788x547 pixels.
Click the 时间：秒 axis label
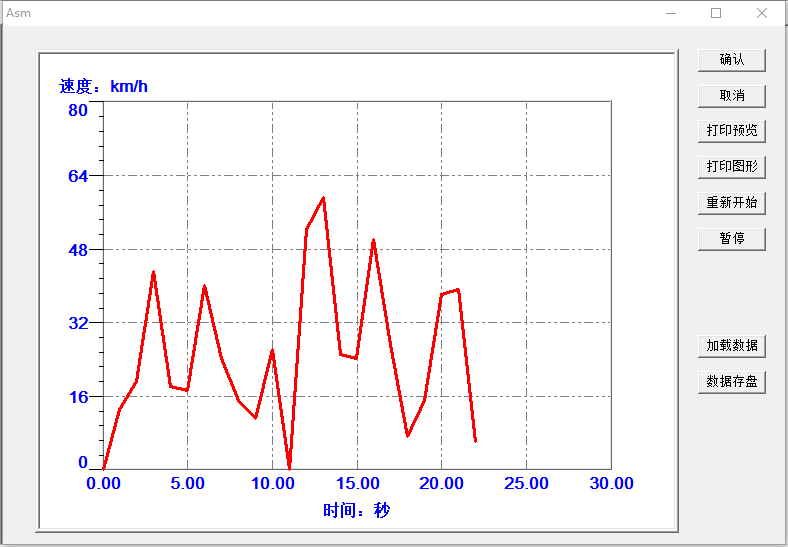coord(357,510)
